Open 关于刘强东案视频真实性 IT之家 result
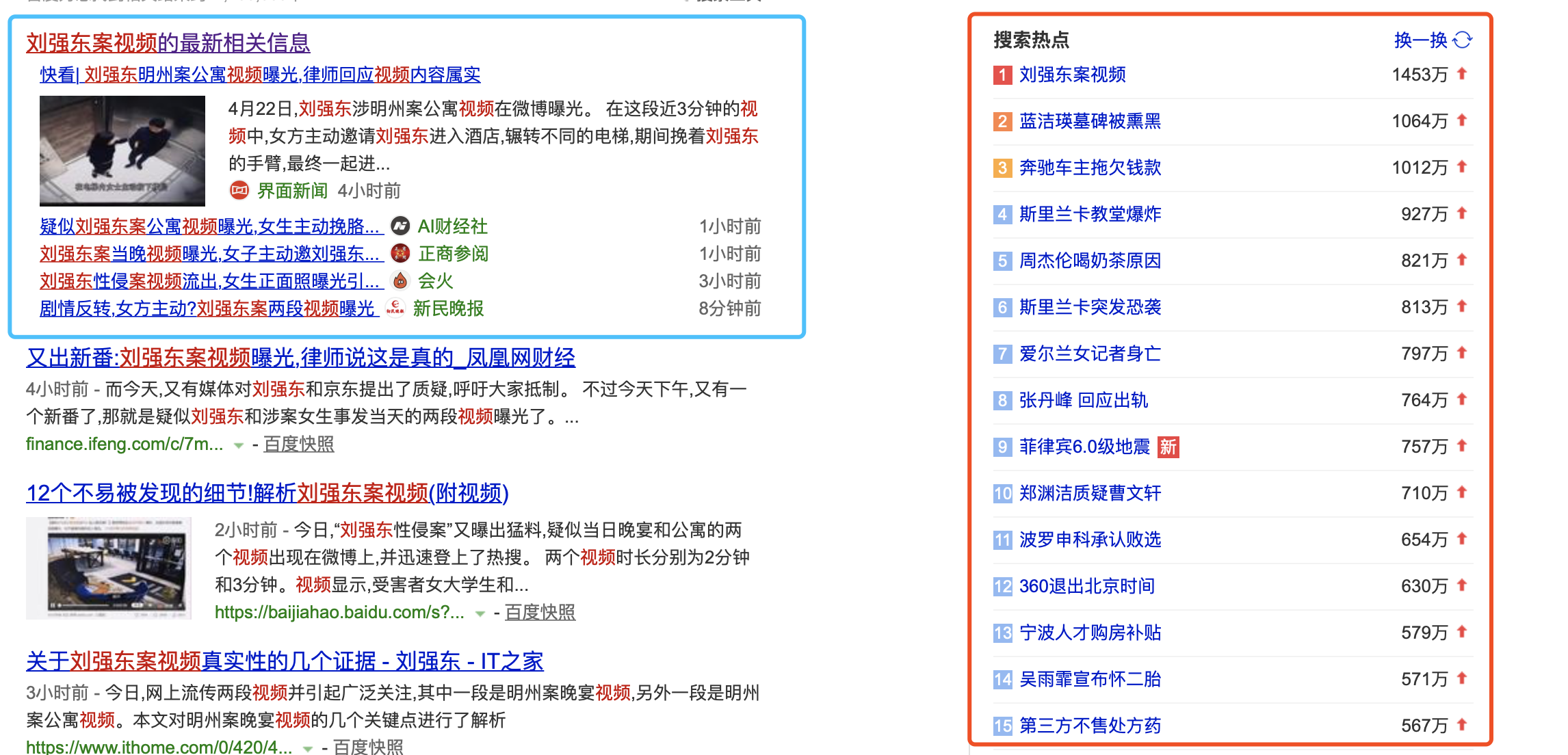The image size is (1568, 755). [285, 661]
